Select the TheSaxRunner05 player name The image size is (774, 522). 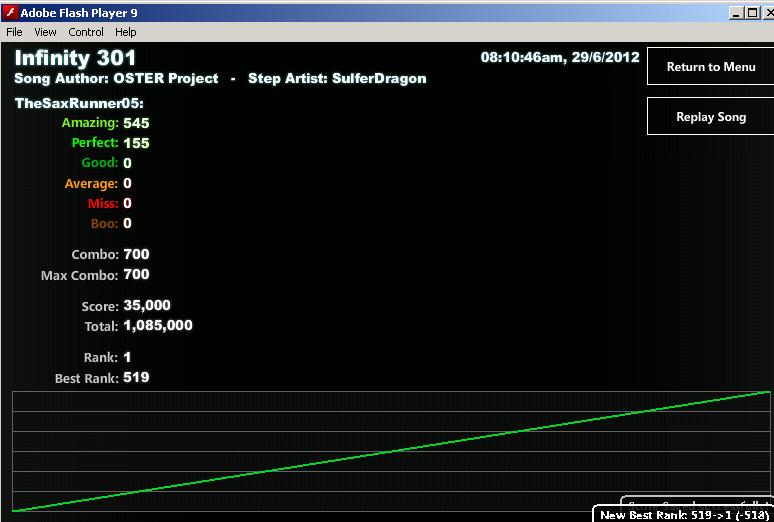[x=79, y=103]
